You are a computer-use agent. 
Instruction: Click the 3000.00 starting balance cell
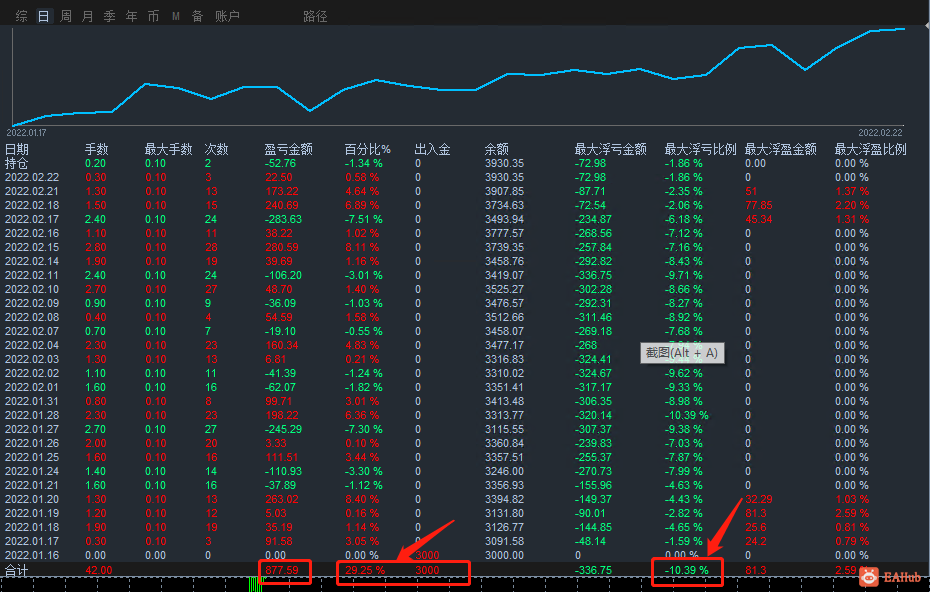504,555
